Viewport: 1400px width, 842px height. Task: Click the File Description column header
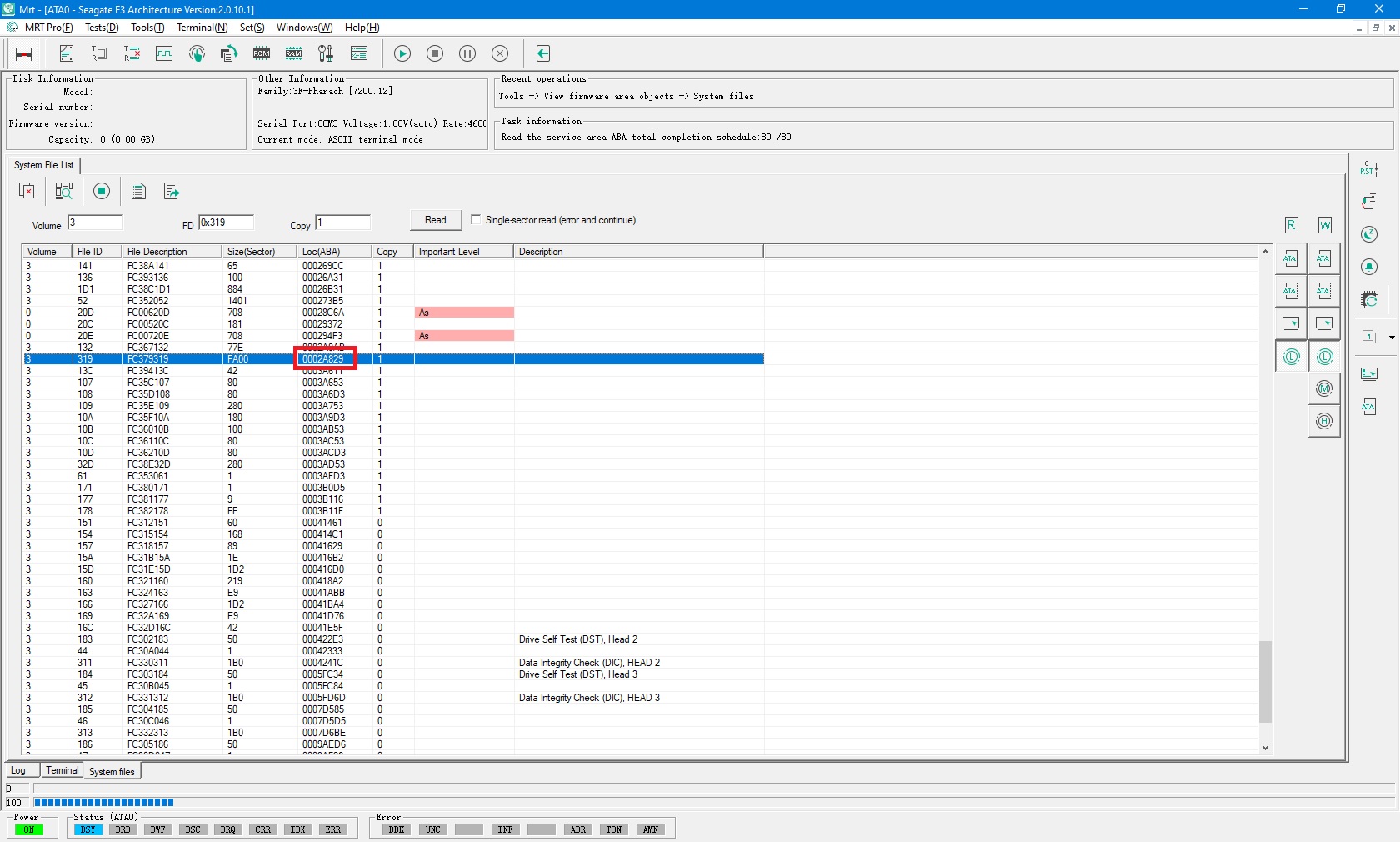point(172,252)
